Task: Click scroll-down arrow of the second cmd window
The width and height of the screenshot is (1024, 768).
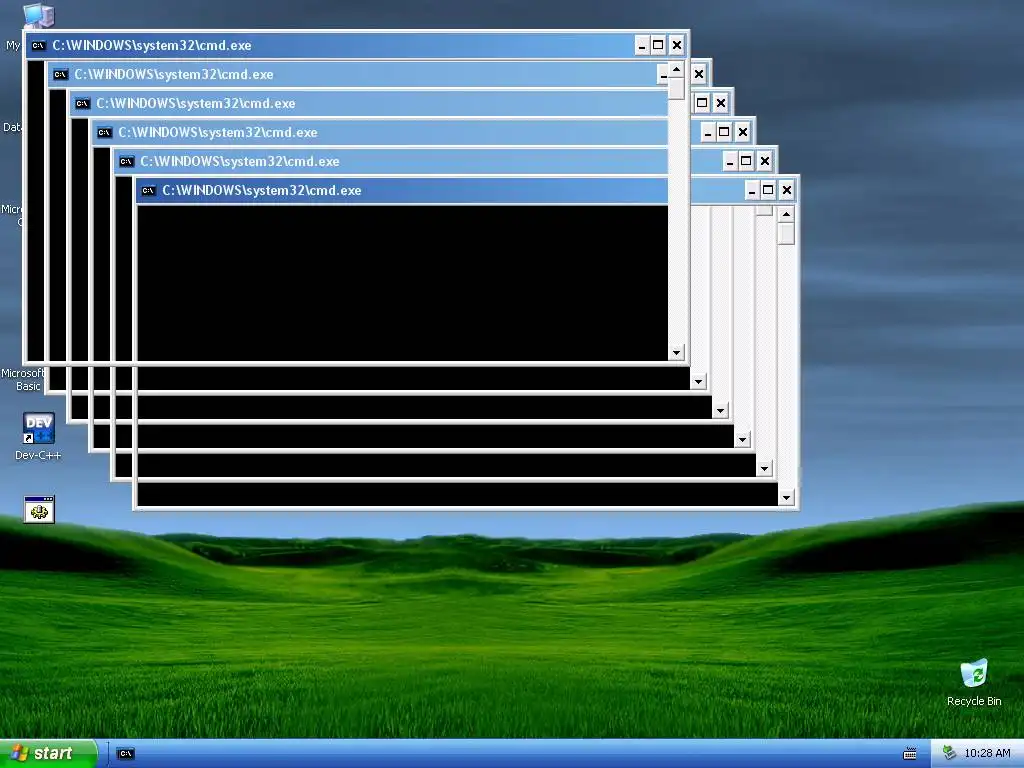Action: 698,381
